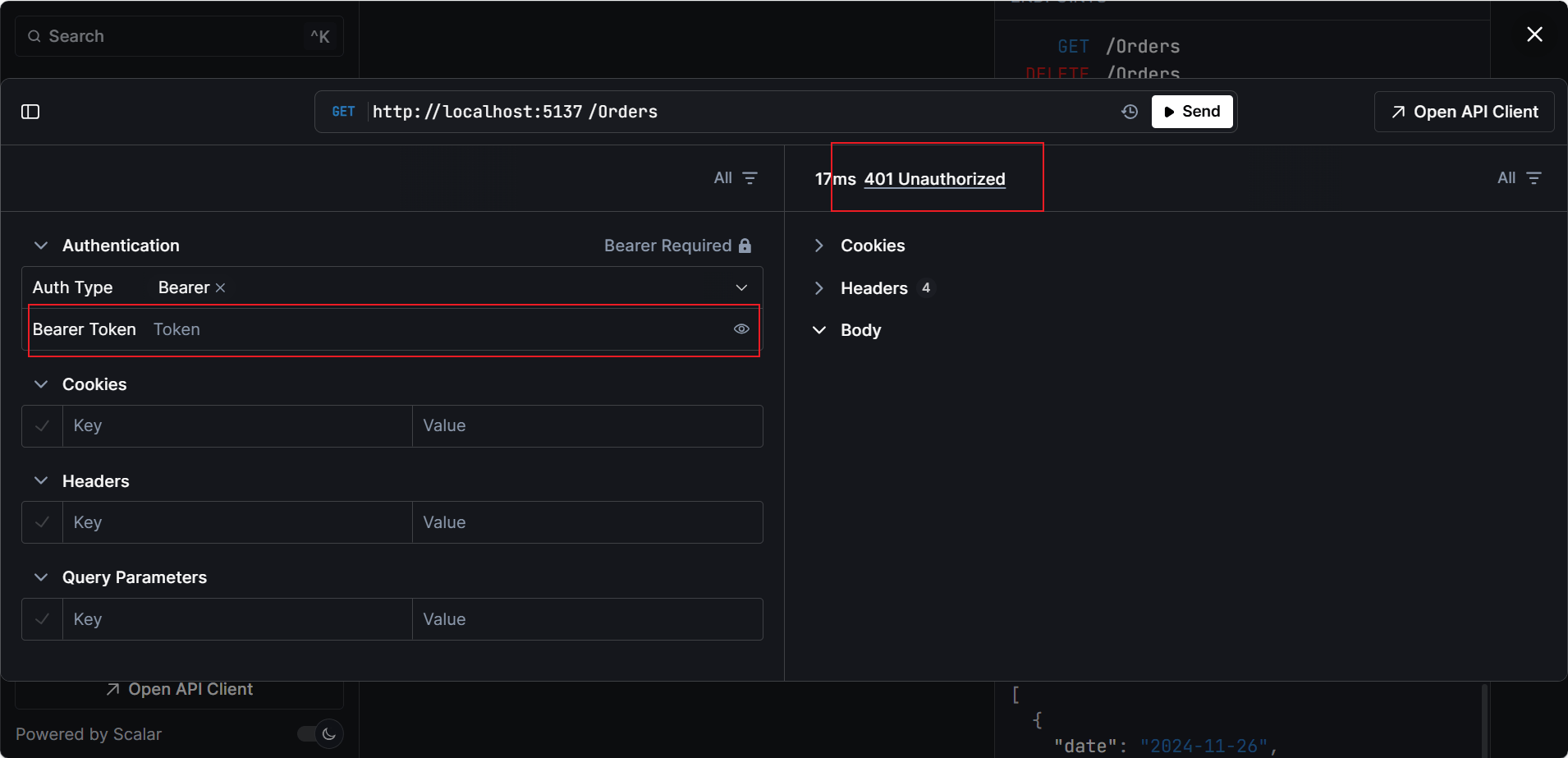Close the API client modal

click(1534, 34)
